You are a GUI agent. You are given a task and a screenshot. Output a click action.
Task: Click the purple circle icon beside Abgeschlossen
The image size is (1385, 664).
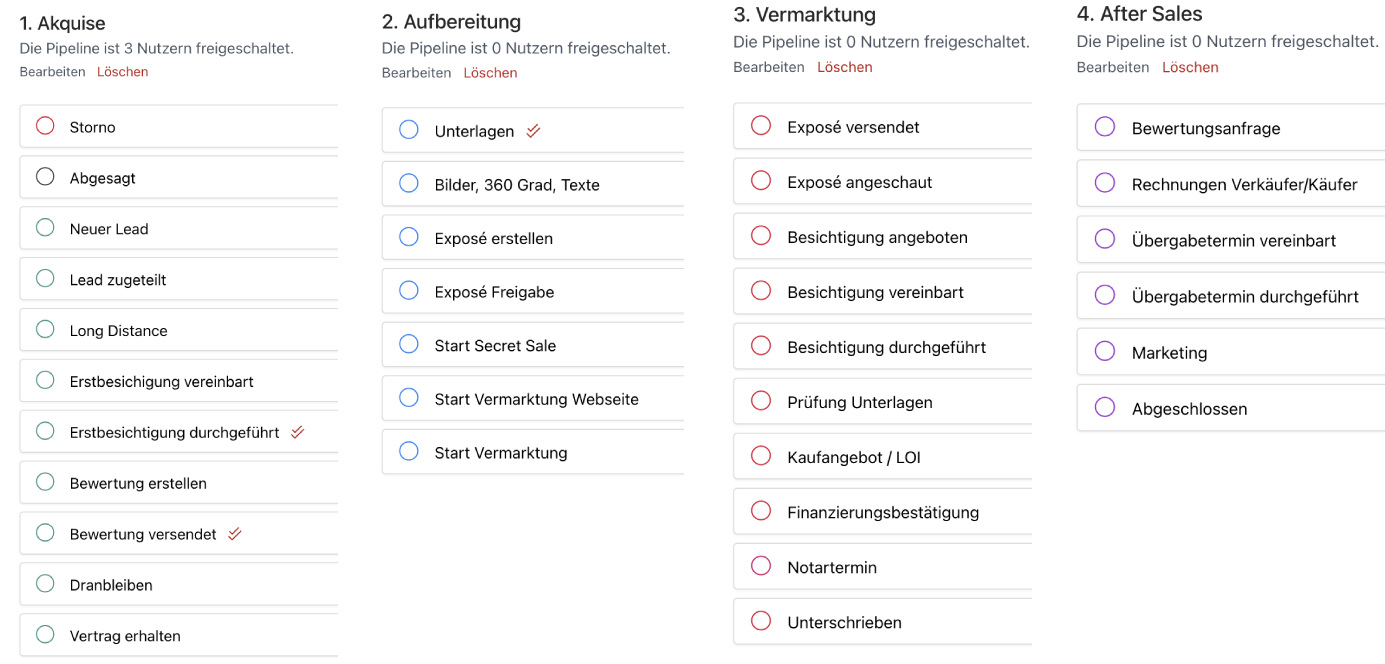point(1105,408)
